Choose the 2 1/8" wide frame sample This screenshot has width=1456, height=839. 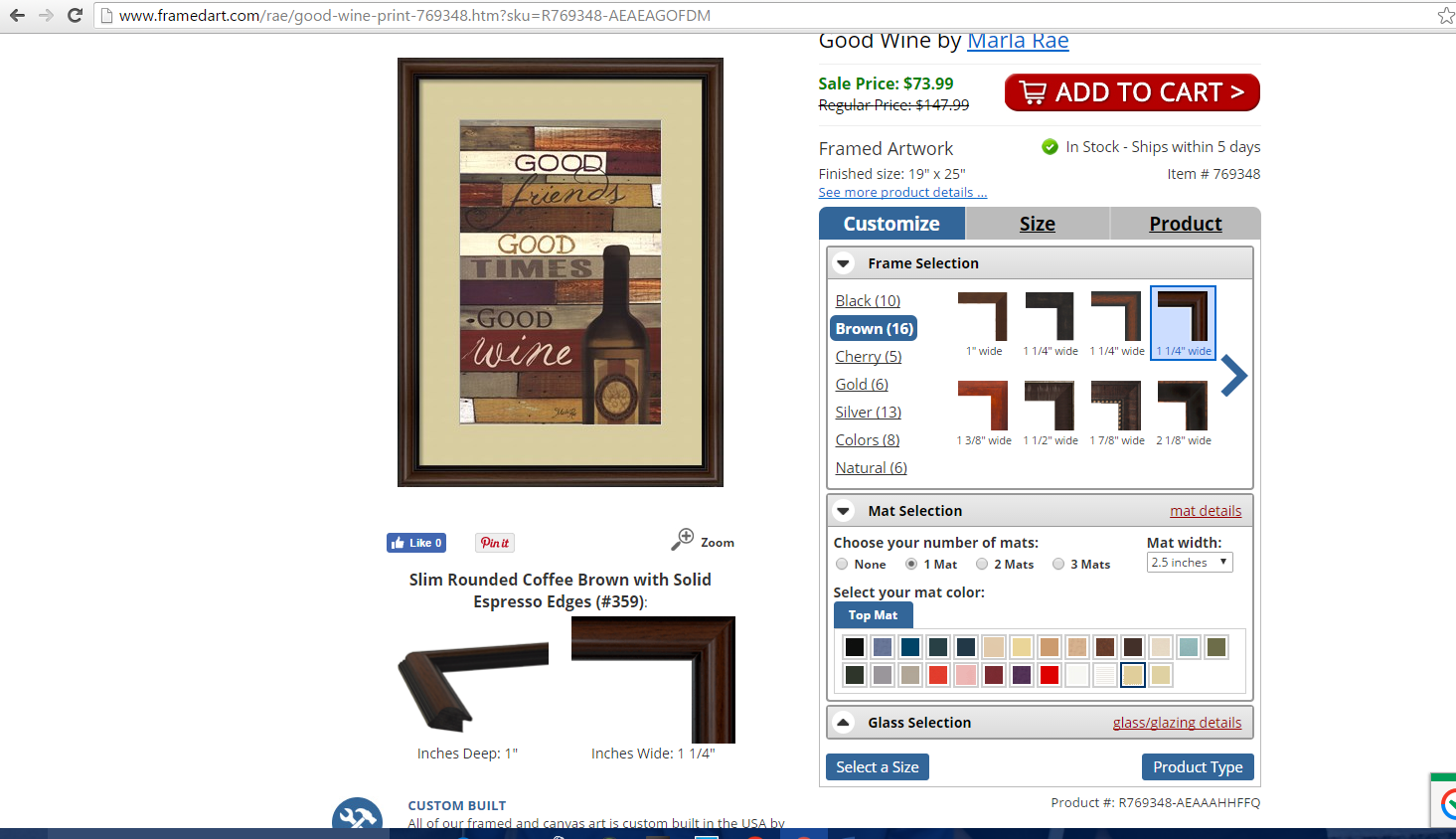tap(1183, 413)
